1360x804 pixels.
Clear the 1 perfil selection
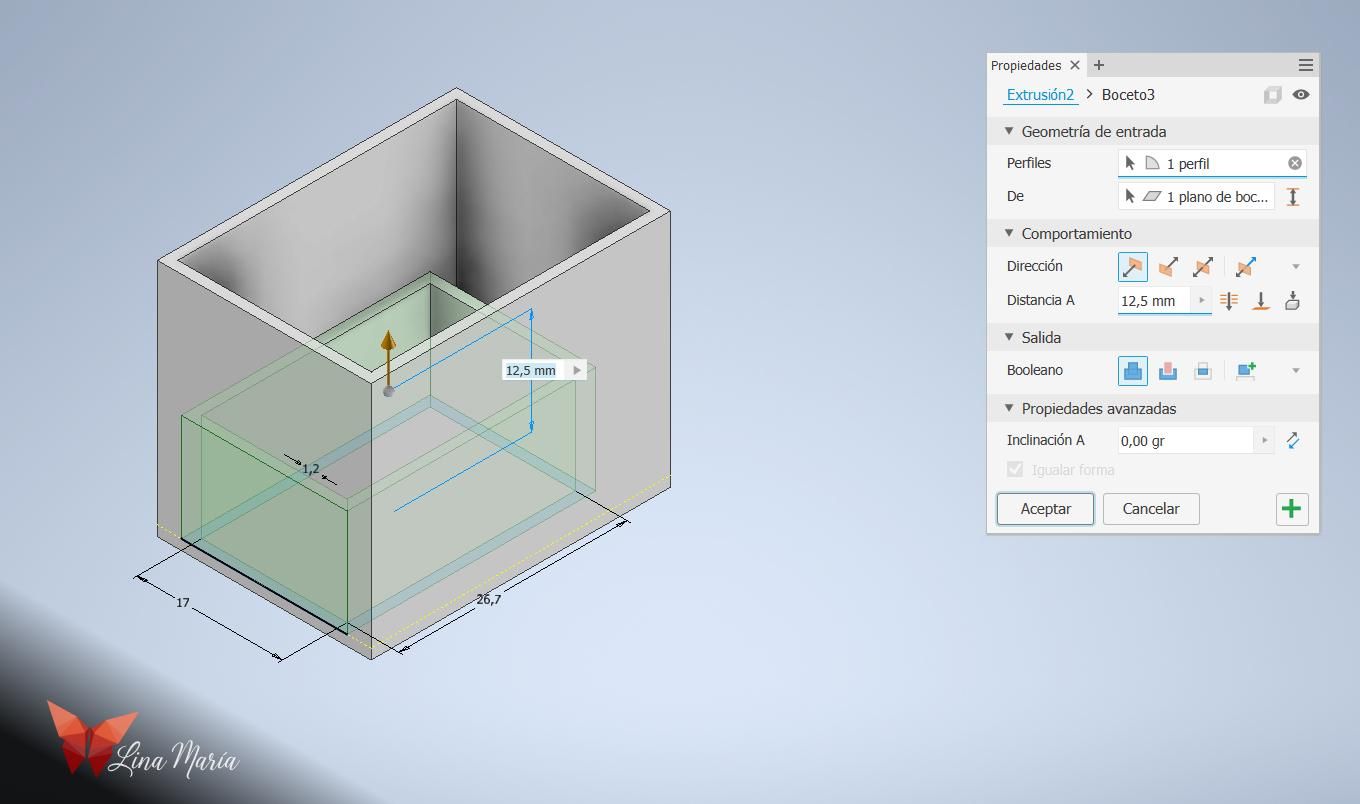(x=1295, y=163)
